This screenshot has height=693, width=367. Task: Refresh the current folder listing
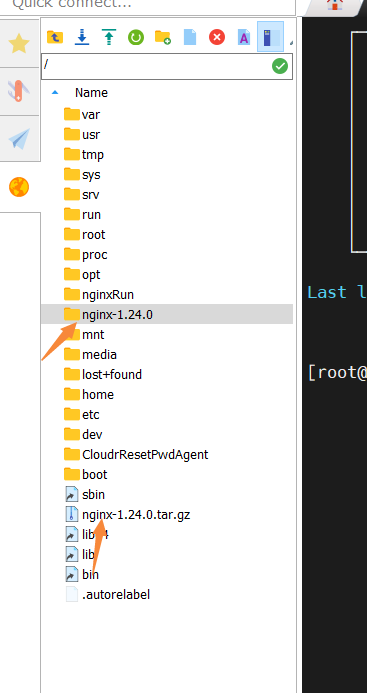tap(136, 37)
